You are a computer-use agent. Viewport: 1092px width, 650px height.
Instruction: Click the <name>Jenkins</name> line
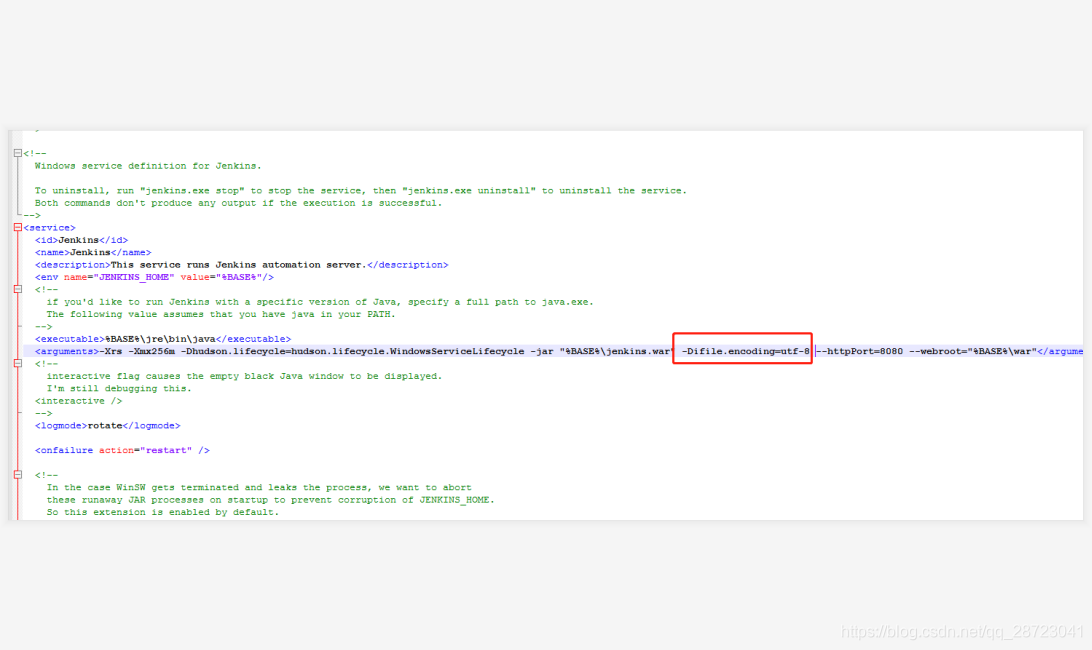click(x=93, y=252)
